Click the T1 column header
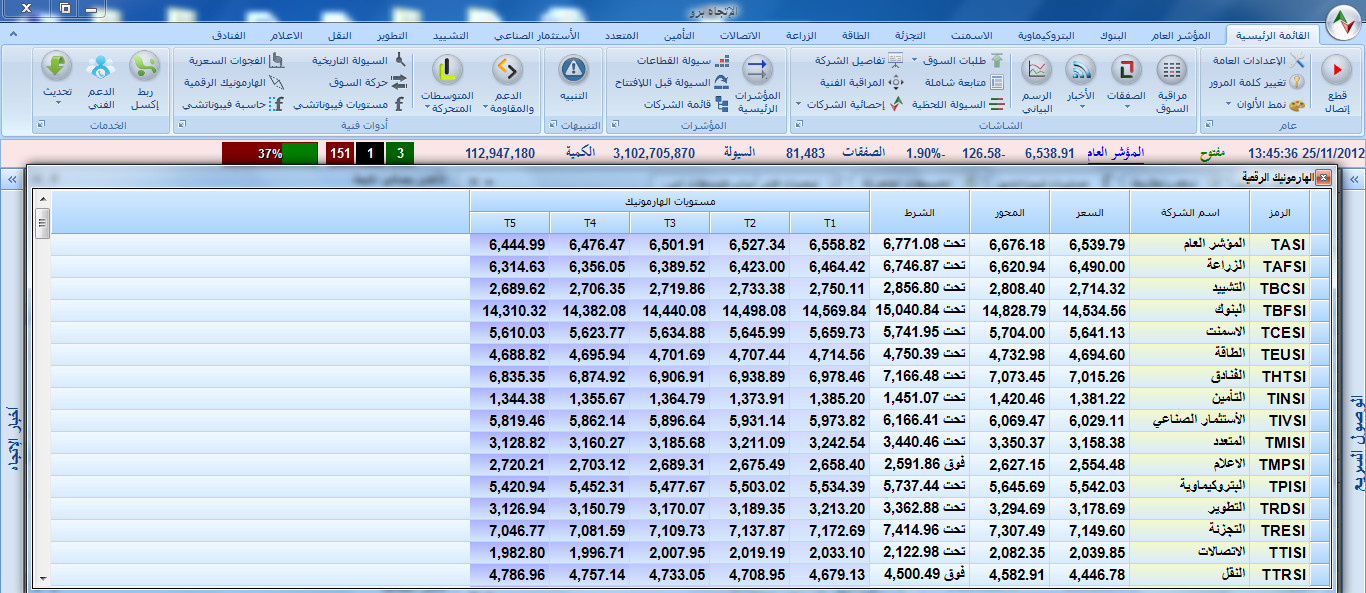This screenshot has width=1366, height=593. (x=829, y=222)
